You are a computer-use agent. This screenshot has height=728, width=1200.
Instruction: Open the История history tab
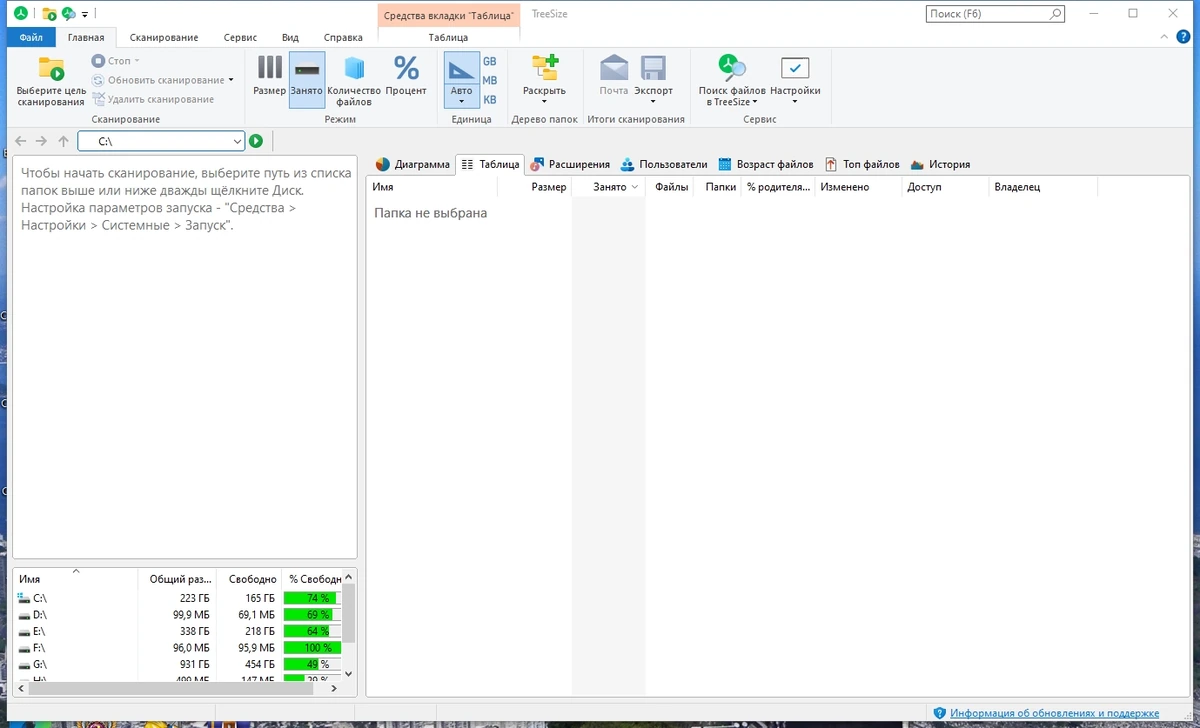click(x=940, y=164)
